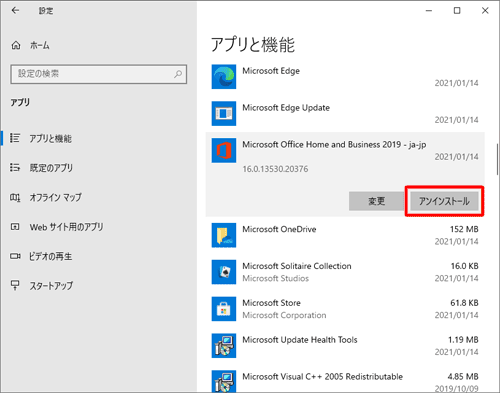Select the 既定のアプリ sidebar icon
This screenshot has height=393, width=500.
[15, 167]
